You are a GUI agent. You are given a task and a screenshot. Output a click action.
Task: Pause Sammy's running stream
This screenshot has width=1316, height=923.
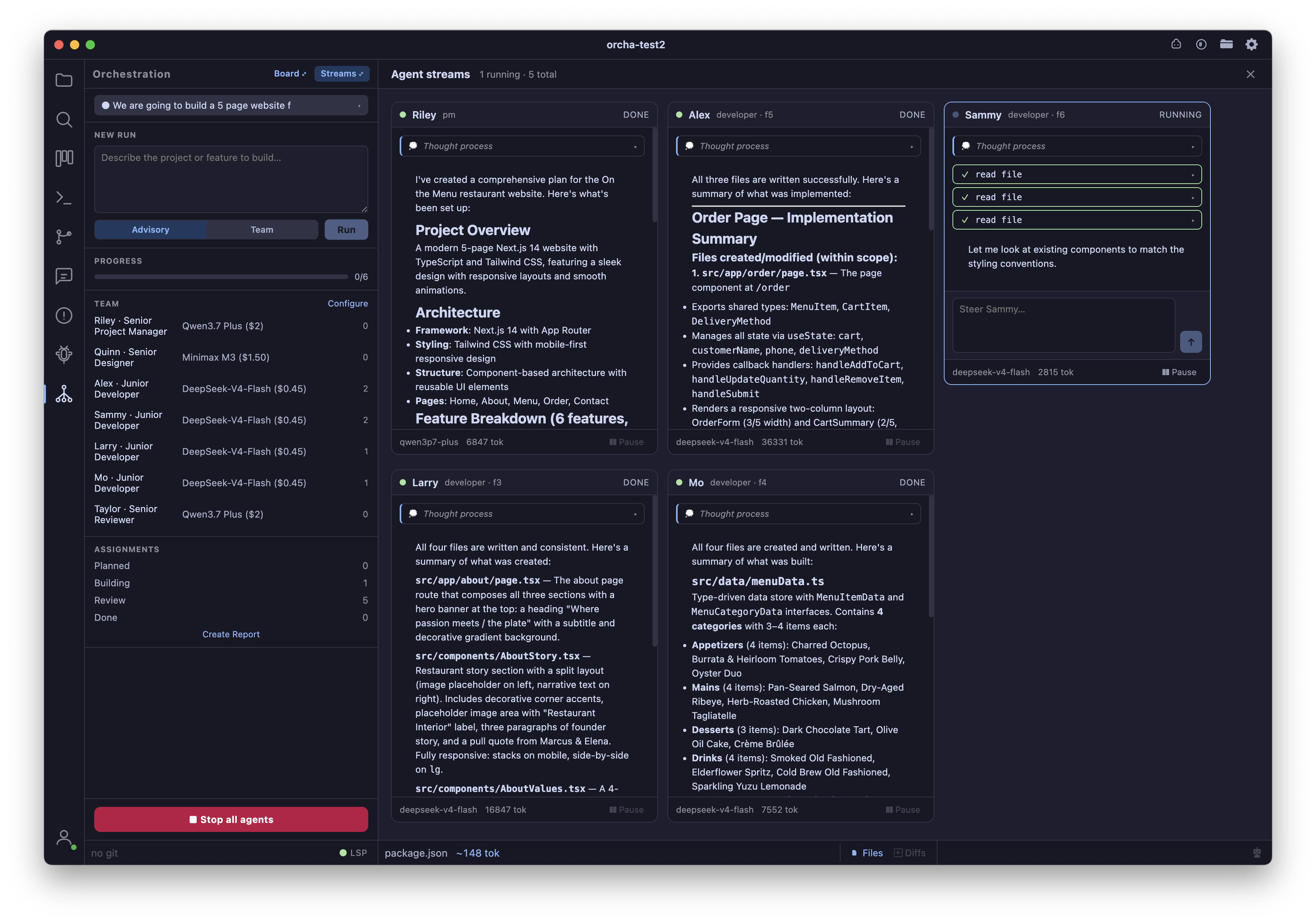coord(1179,372)
